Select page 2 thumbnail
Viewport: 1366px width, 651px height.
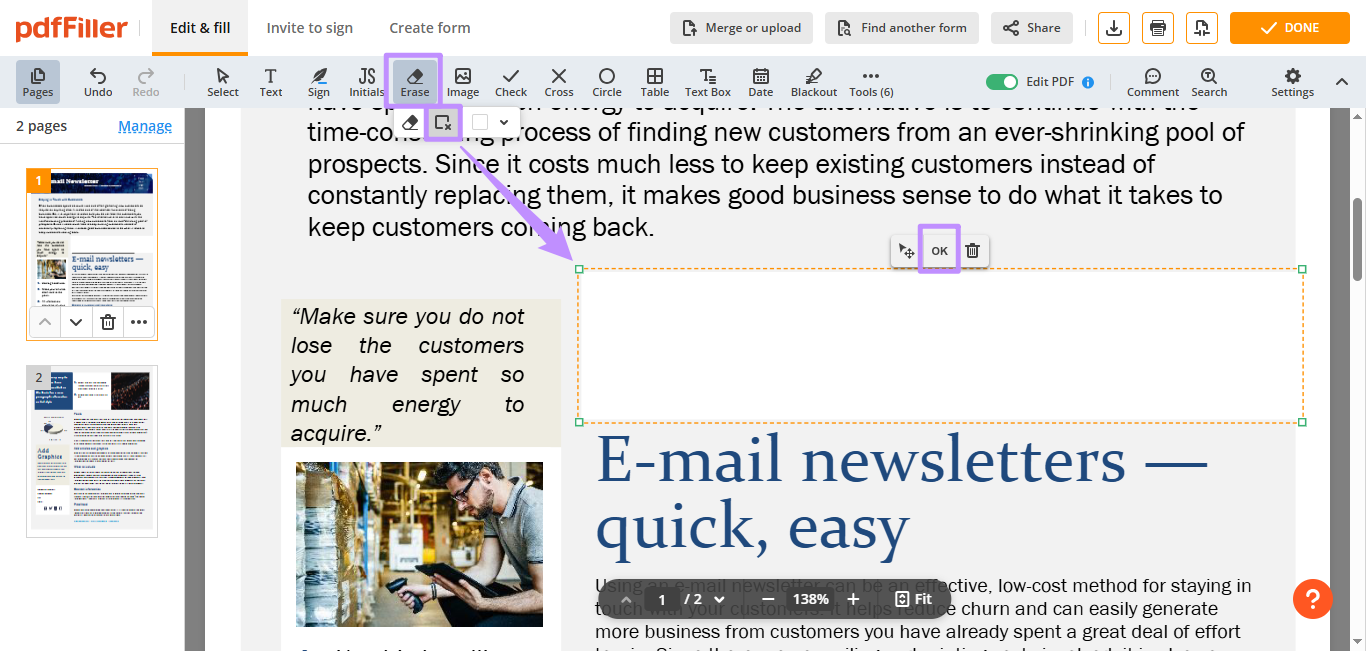click(x=92, y=451)
